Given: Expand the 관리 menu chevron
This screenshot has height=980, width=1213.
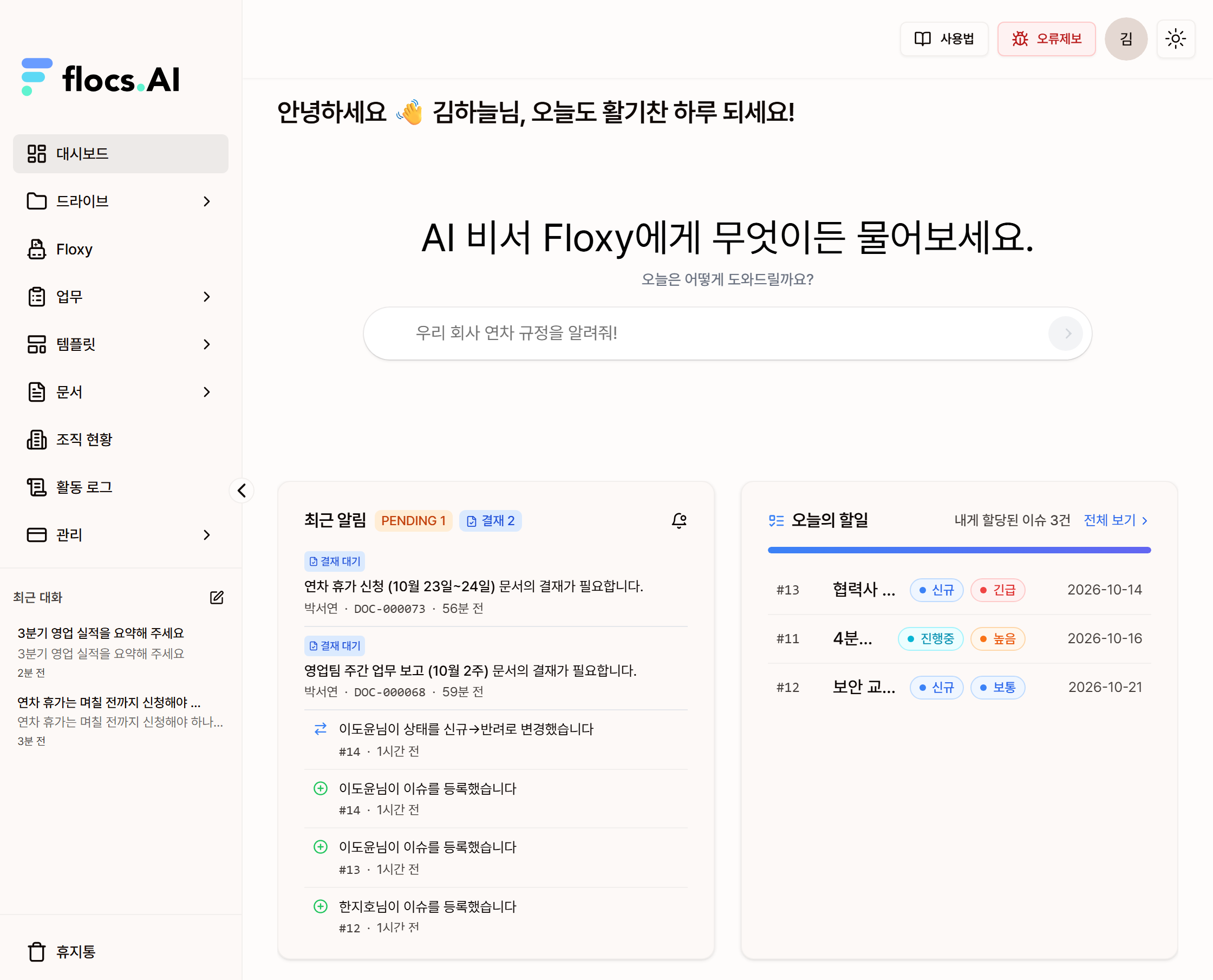Looking at the screenshot, I should pos(206,534).
